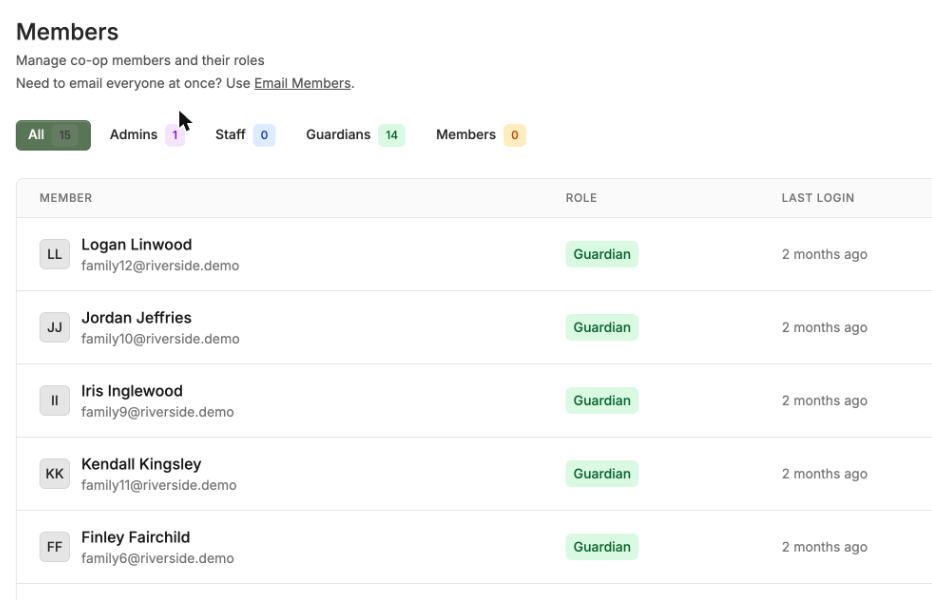Select the name Iris Inglewood

pos(132,391)
